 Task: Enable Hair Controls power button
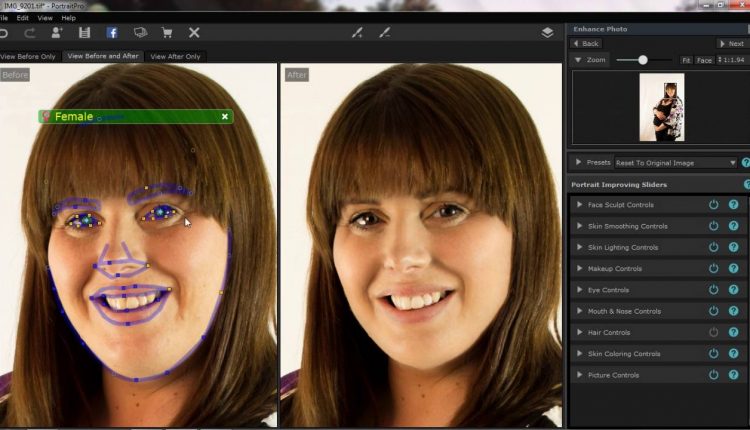713,332
